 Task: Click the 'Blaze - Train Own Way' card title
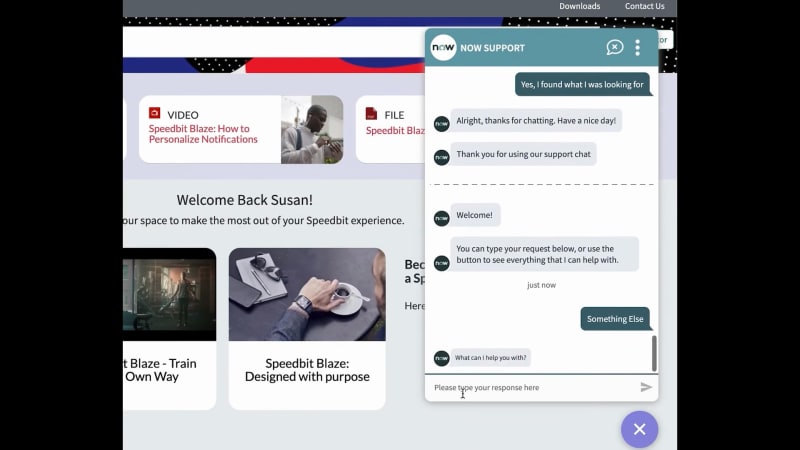160,370
